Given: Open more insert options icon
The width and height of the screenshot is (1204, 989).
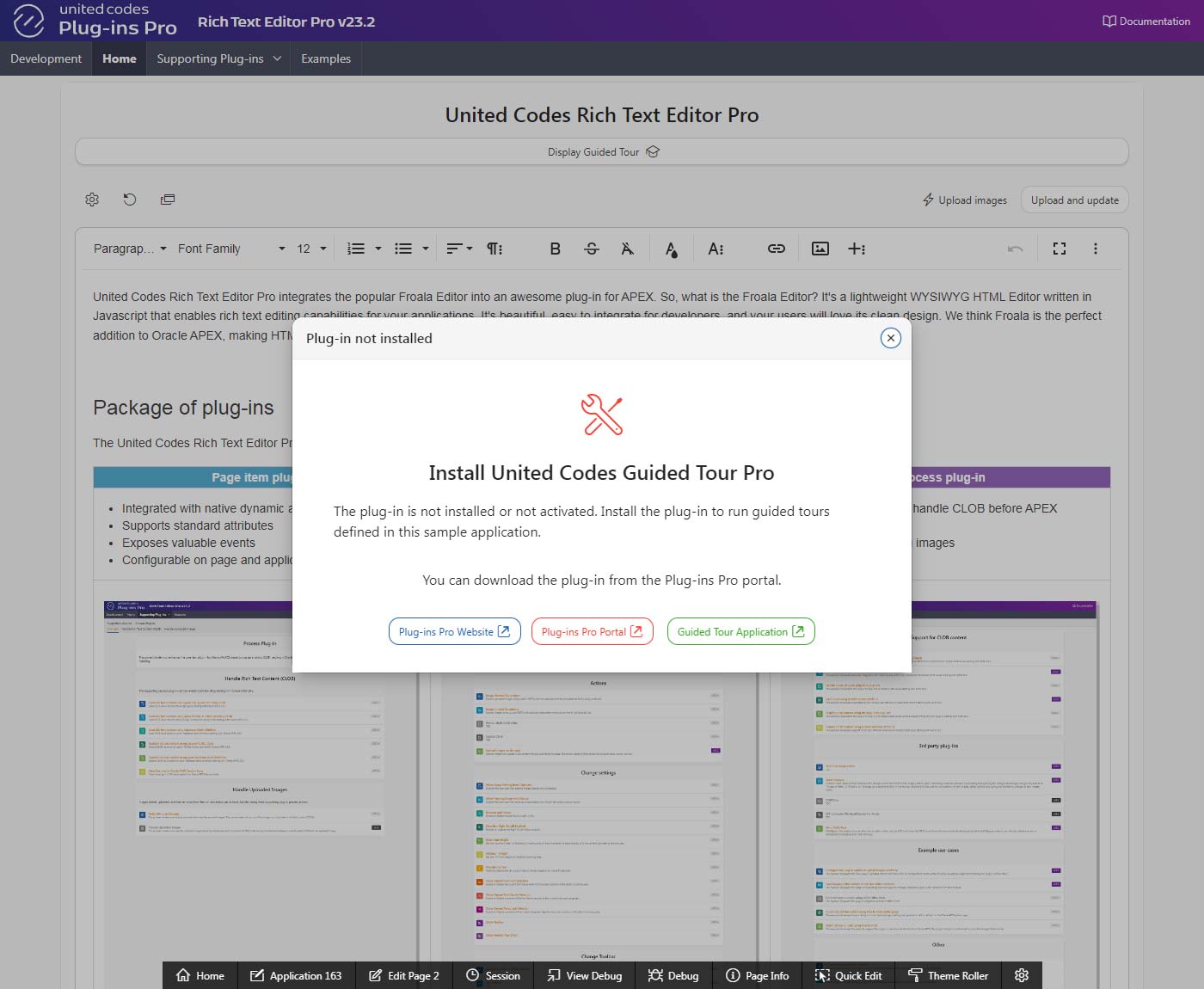Looking at the screenshot, I should 857,249.
